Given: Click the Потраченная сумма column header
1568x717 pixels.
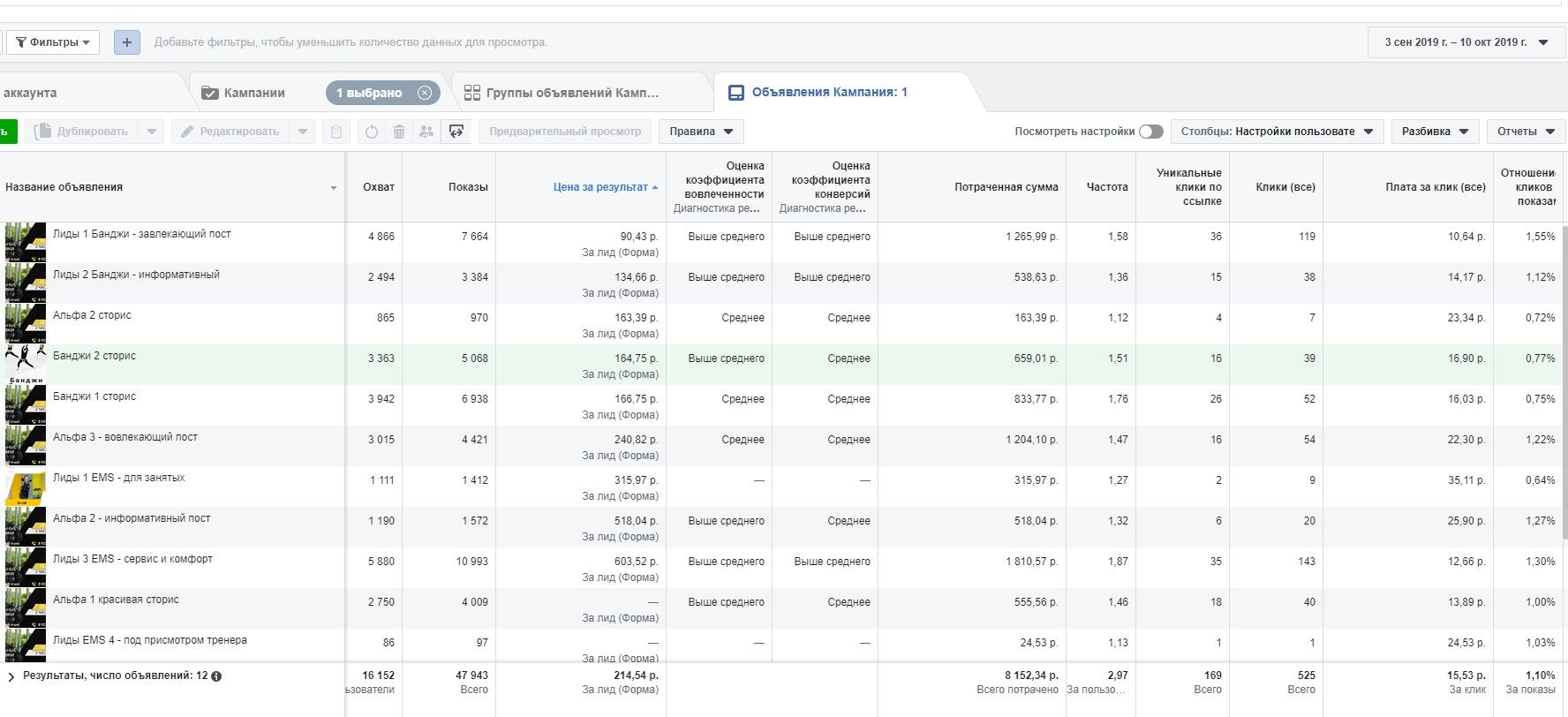Looking at the screenshot, I should point(1006,187).
